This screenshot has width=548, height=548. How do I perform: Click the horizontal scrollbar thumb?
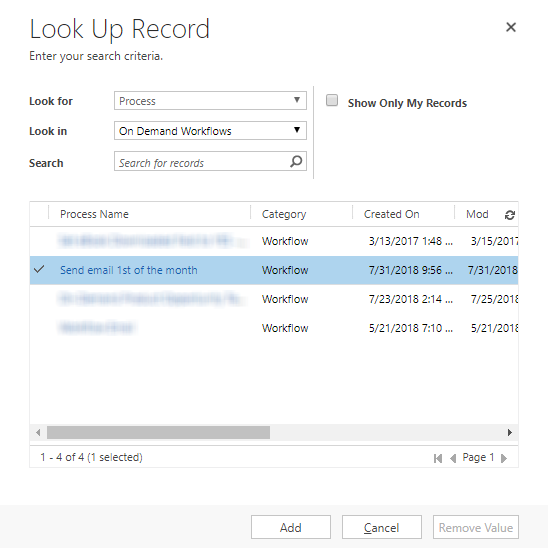pyautogui.click(x=158, y=432)
